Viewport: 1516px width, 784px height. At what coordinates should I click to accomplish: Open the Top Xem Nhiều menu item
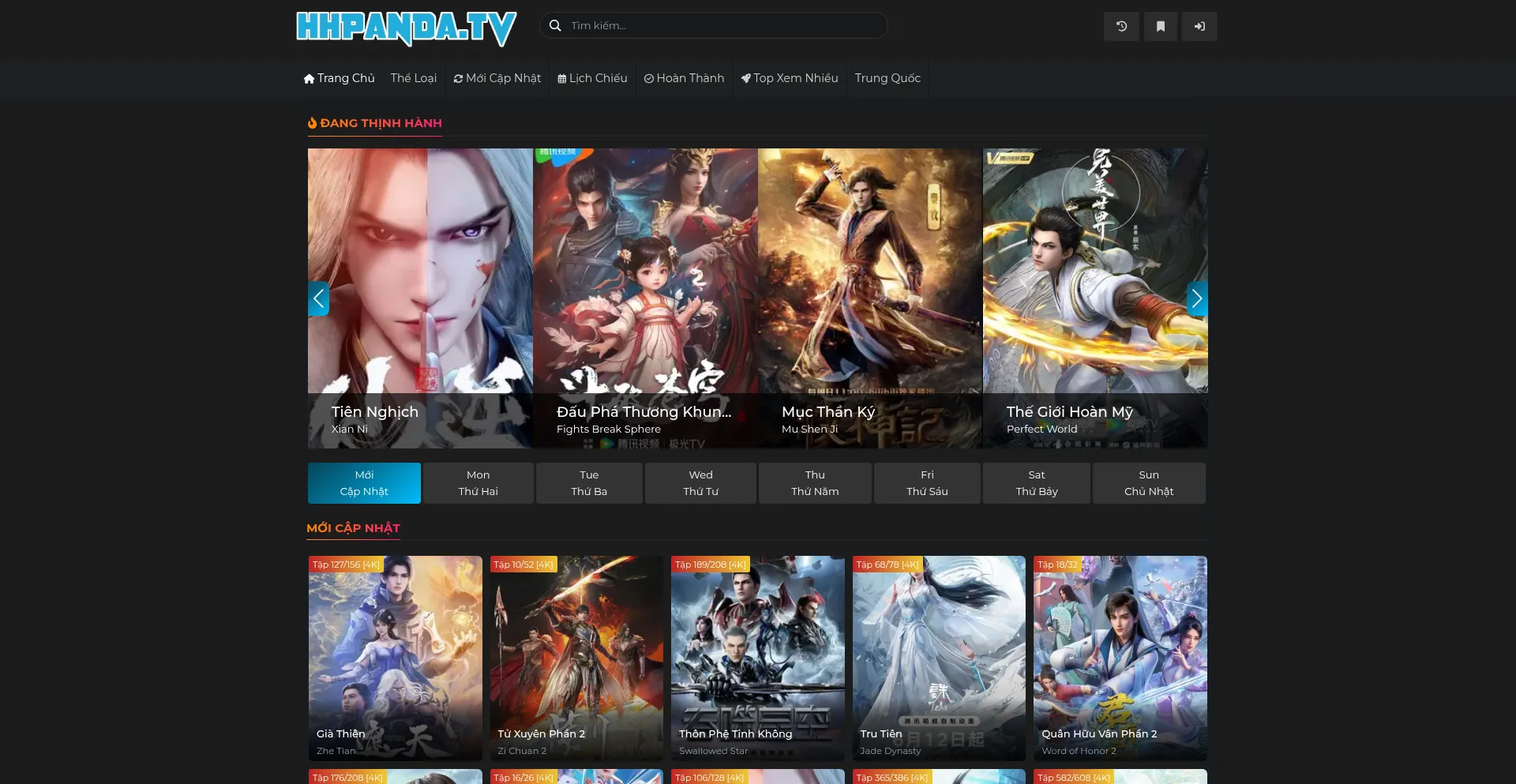tap(790, 78)
